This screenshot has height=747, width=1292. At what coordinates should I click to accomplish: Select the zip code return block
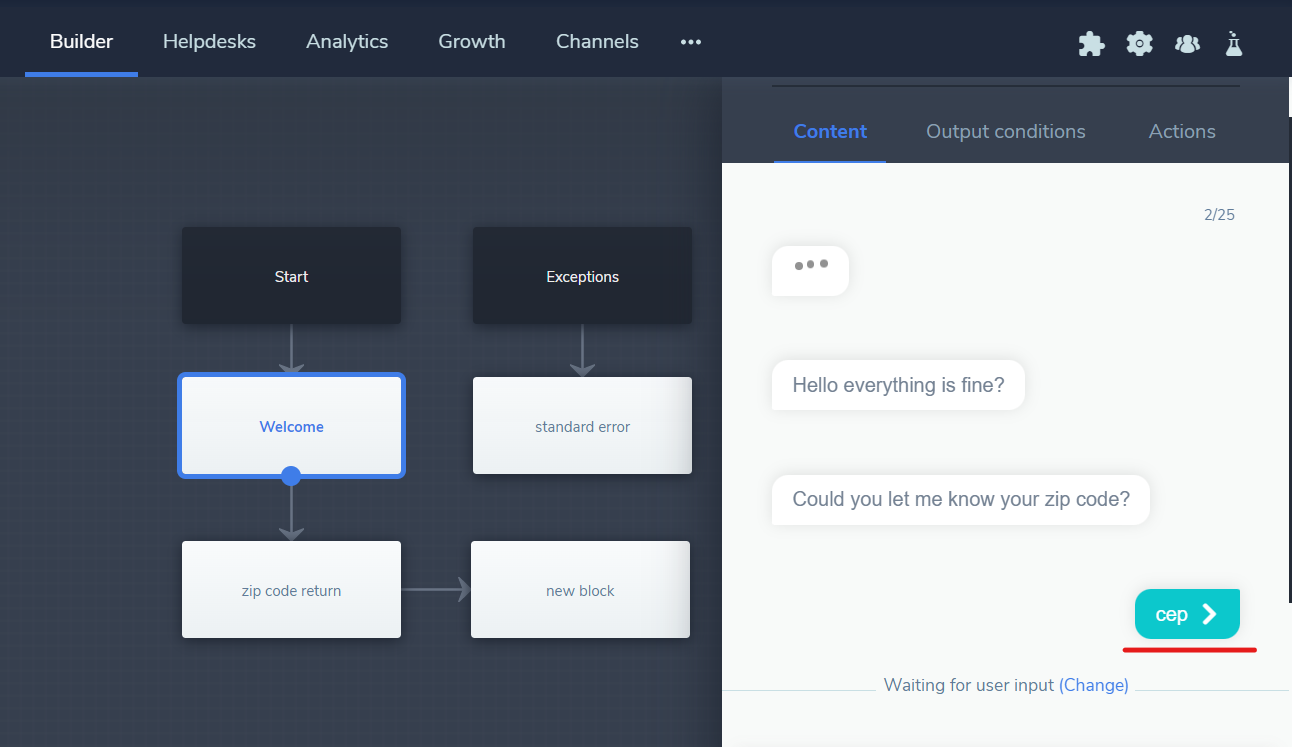(x=291, y=590)
